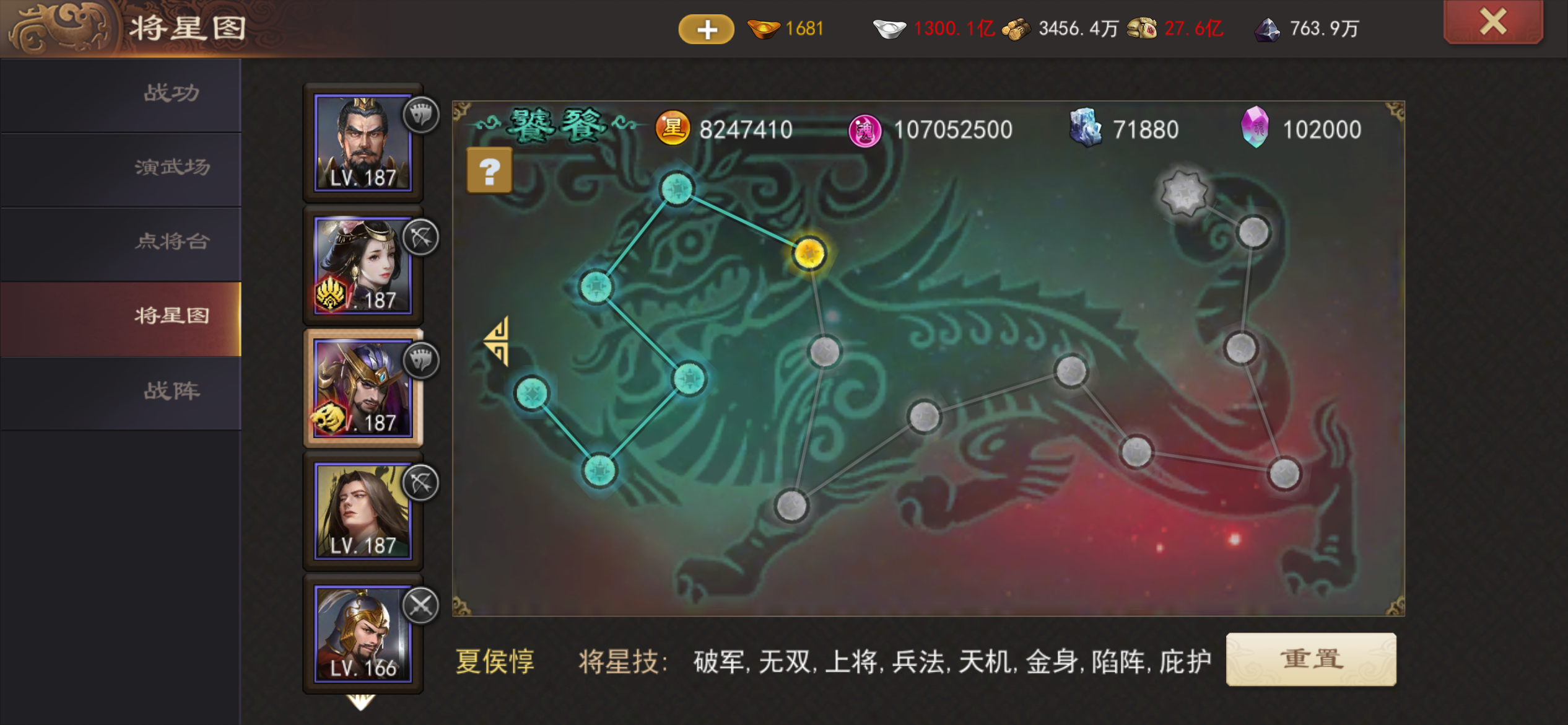
Task: Click the purple gem resource icon
Action: pyautogui.click(x=1255, y=127)
